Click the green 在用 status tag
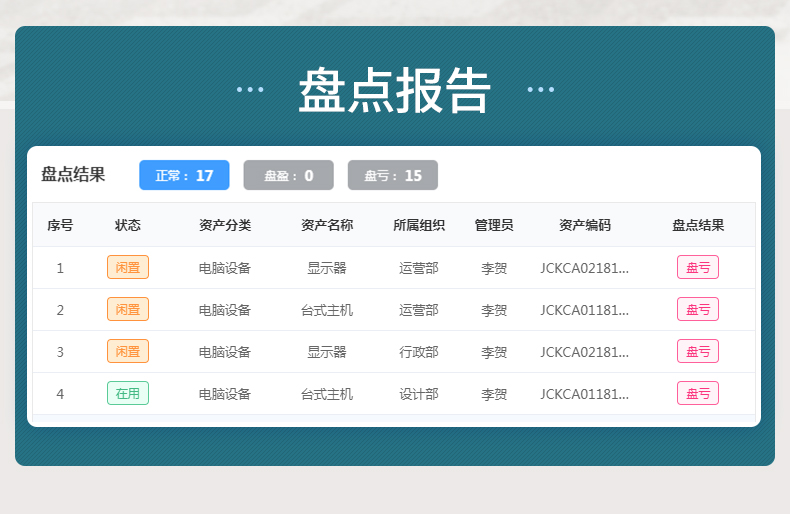The image size is (790, 514). coord(128,393)
